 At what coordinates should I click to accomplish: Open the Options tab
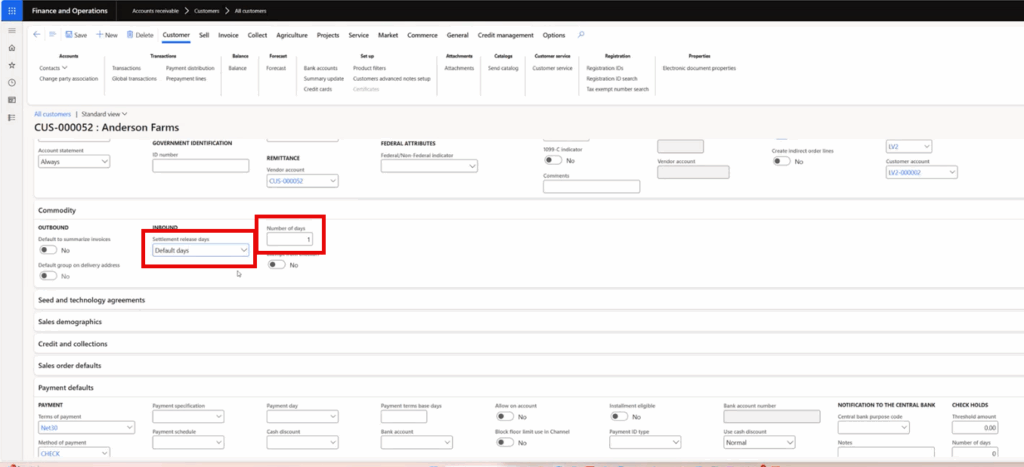554,35
